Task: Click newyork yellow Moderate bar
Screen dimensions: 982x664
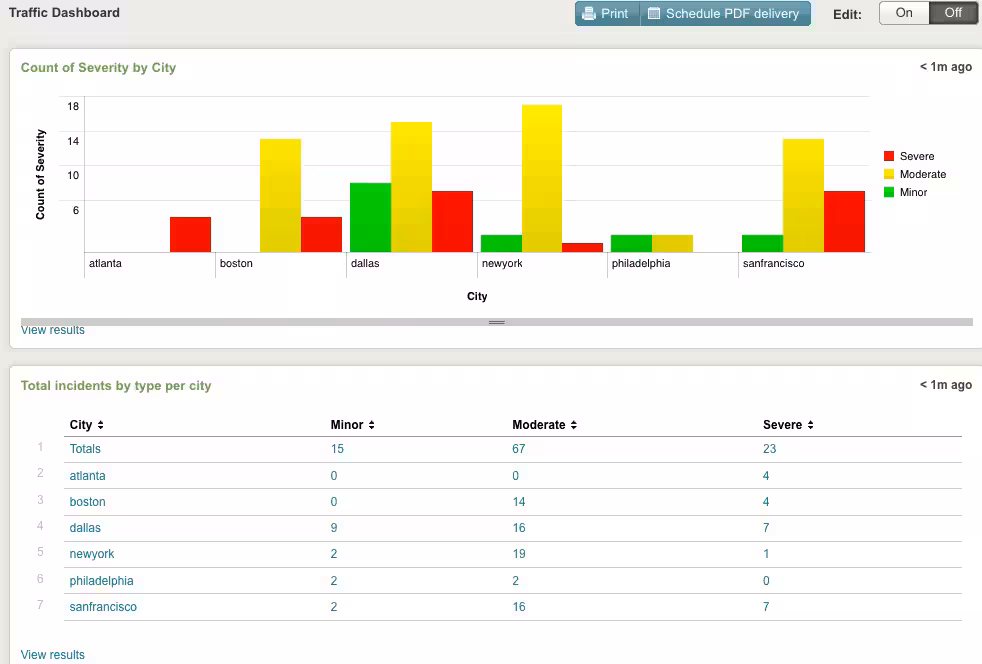Action: [x=541, y=180]
